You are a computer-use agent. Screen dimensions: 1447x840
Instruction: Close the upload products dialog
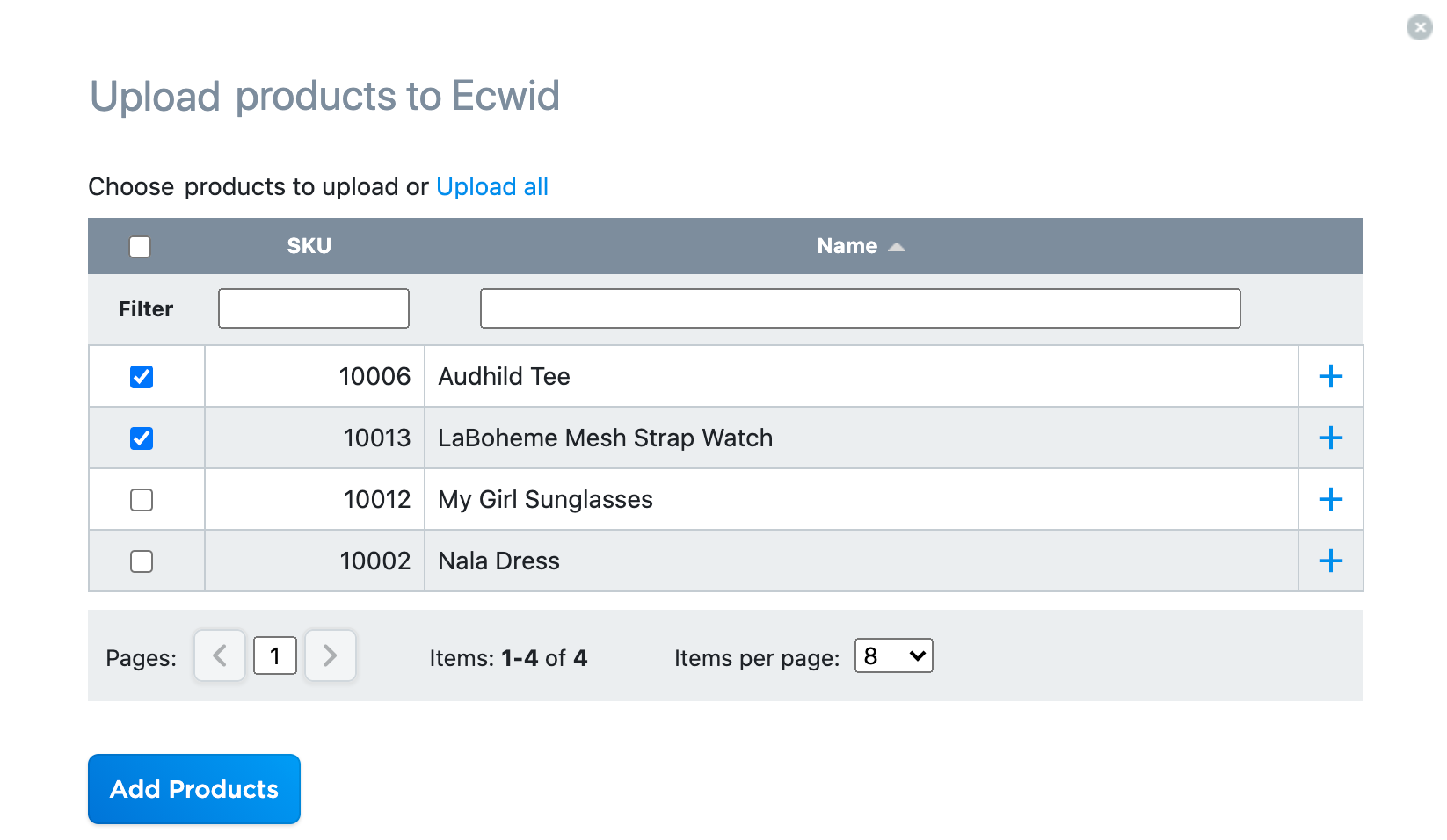coord(1419,27)
